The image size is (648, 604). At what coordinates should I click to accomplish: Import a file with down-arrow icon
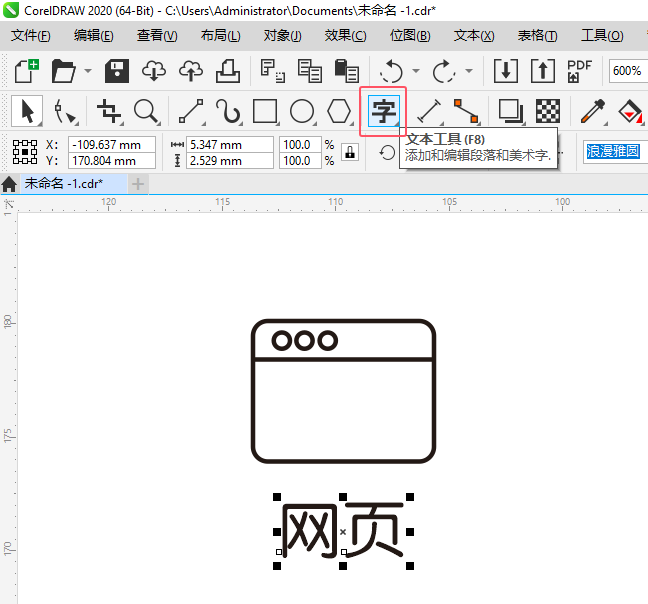pos(506,71)
